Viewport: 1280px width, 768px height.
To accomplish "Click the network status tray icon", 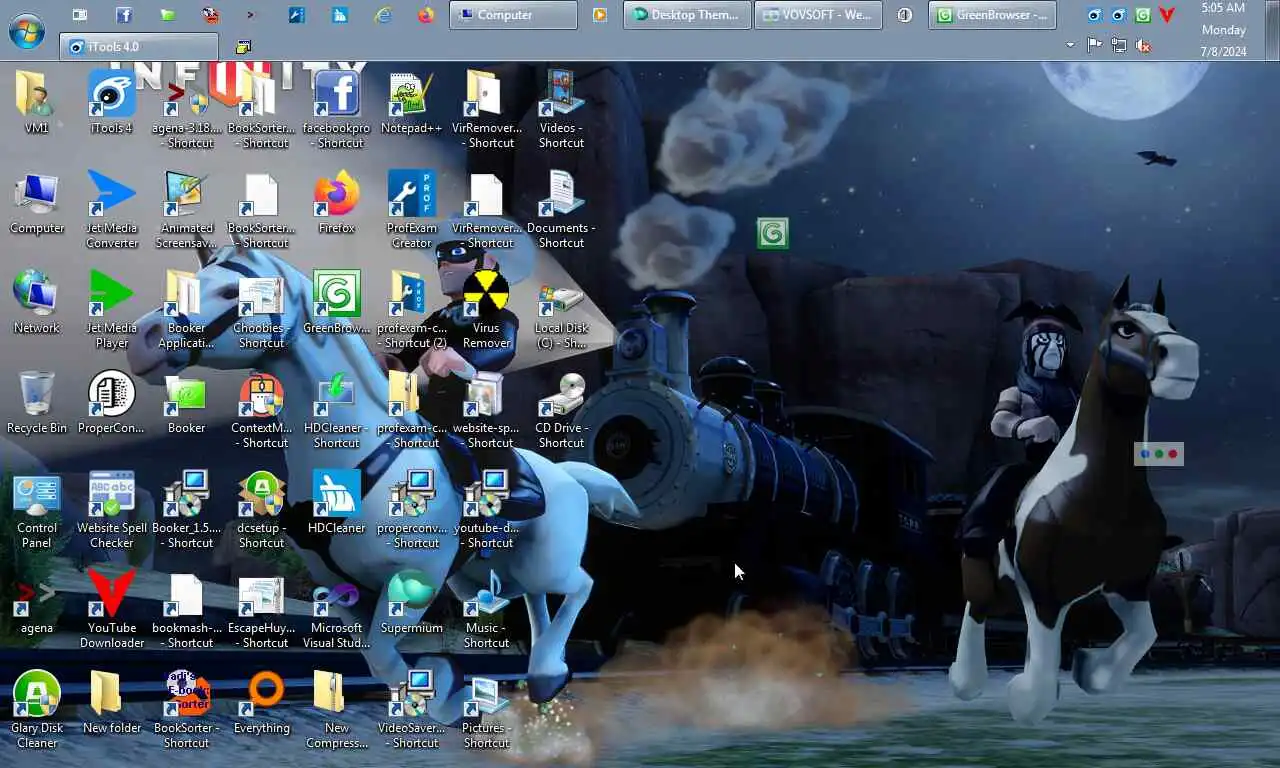I will (1119, 45).
